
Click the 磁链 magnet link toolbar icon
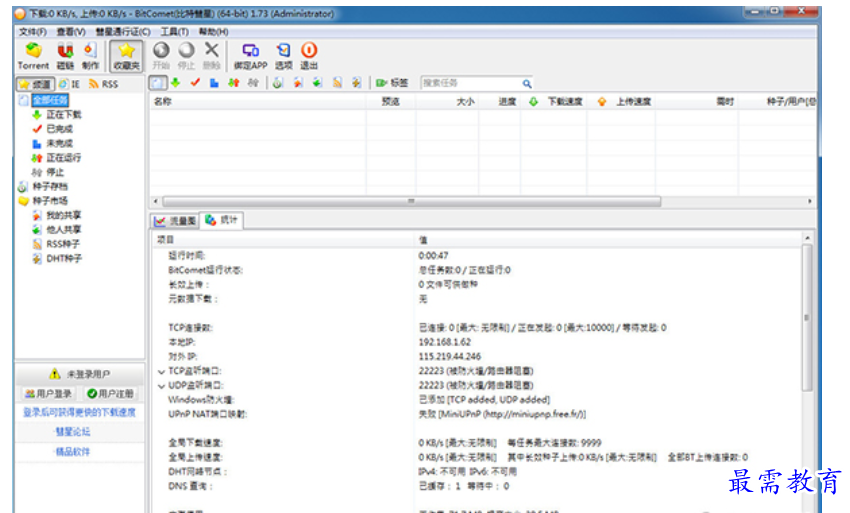(65, 56)
